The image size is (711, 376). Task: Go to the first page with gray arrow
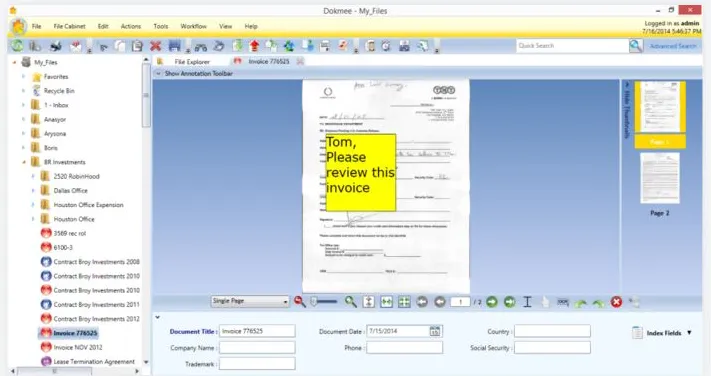(x=422, y=302)
